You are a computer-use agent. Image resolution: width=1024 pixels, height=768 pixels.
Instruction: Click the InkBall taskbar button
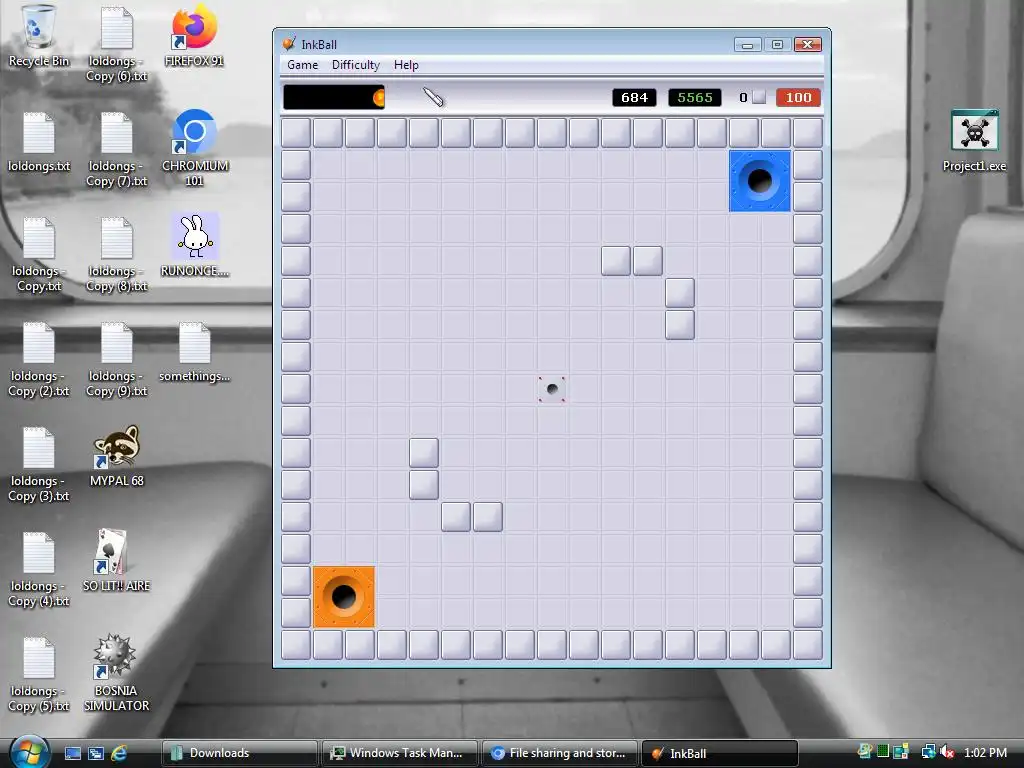click(720, 753)
